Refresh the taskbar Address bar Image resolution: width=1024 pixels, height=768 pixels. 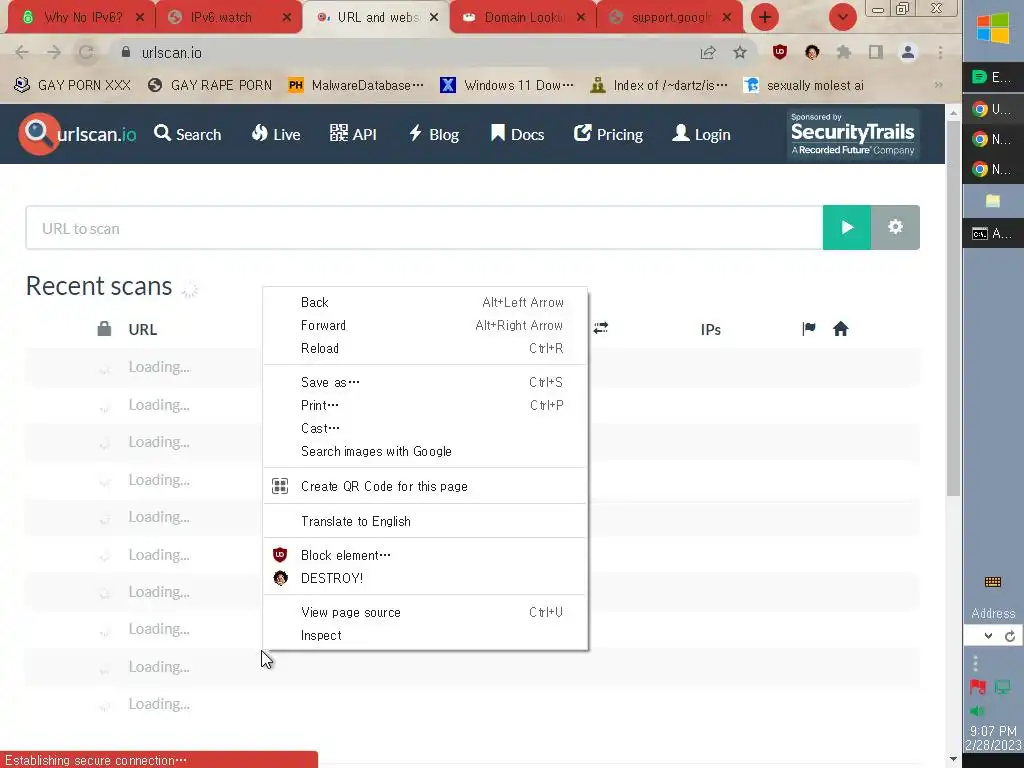click(x=1010, y=636)
